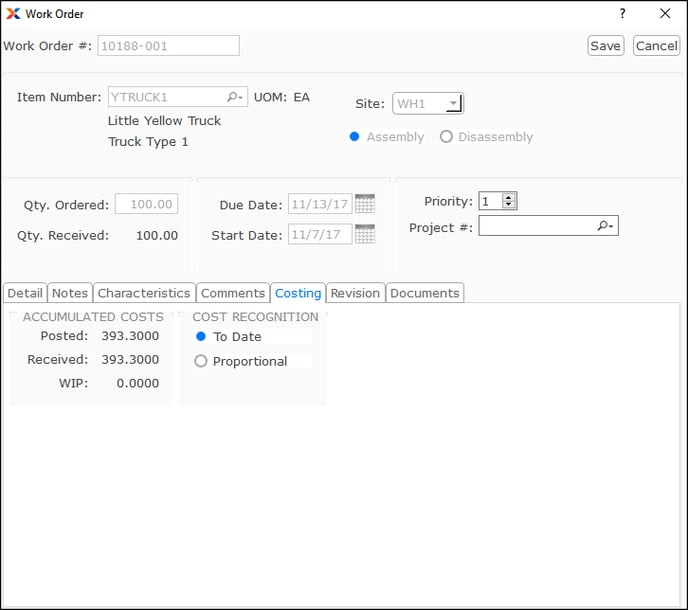Click the Help question mark icon
This screenshot has width=688, height=610.
click(x=622, y=14)
